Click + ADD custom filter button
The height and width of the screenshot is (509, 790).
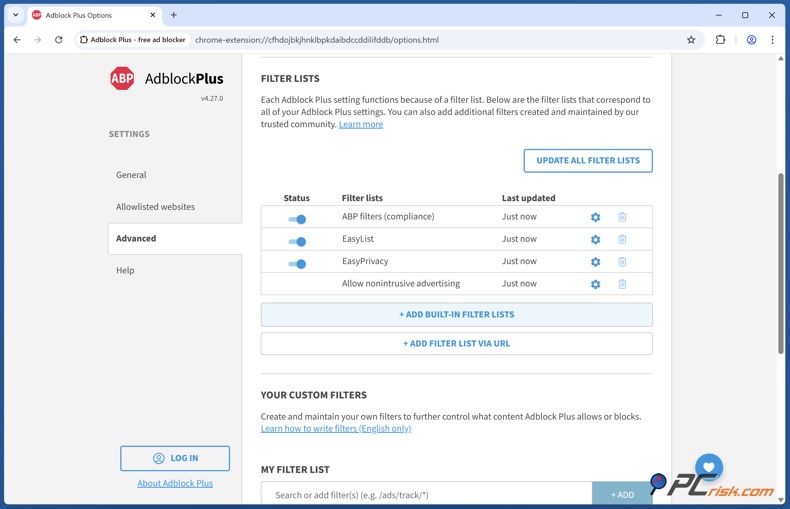622,495
